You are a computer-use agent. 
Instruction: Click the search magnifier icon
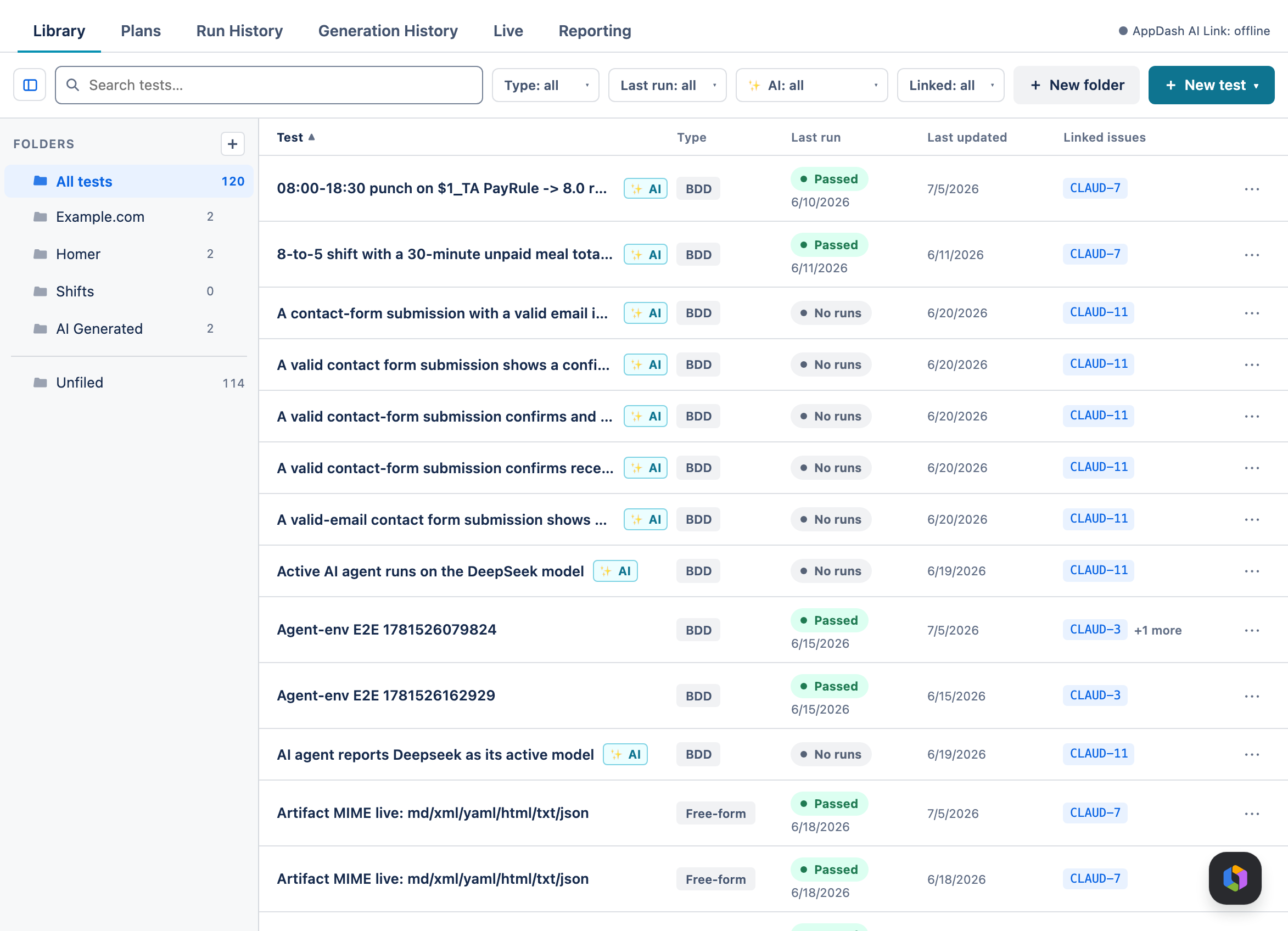click(72, 85)
